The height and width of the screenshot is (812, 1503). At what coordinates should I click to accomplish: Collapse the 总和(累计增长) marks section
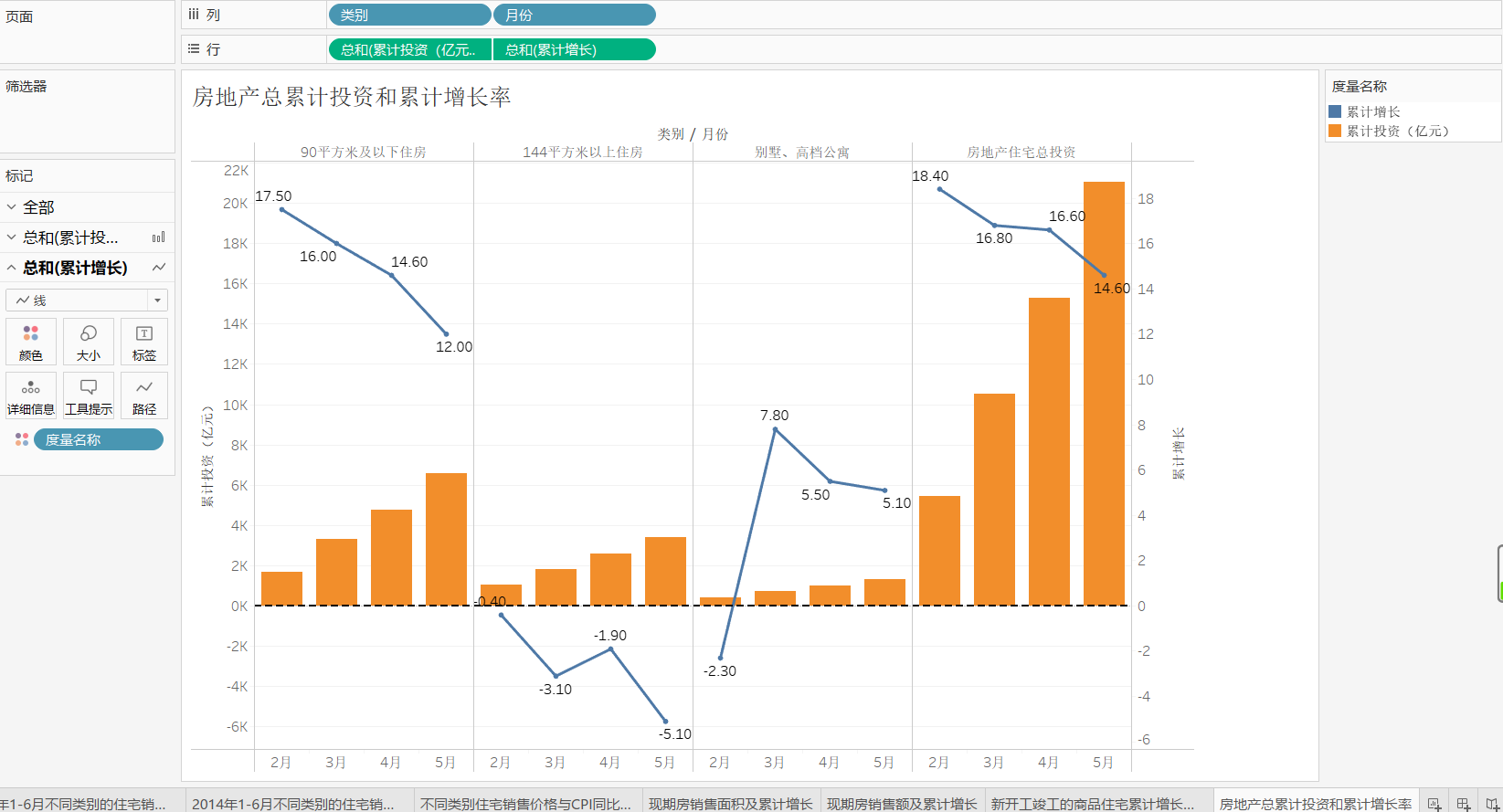tap(12, 268)
